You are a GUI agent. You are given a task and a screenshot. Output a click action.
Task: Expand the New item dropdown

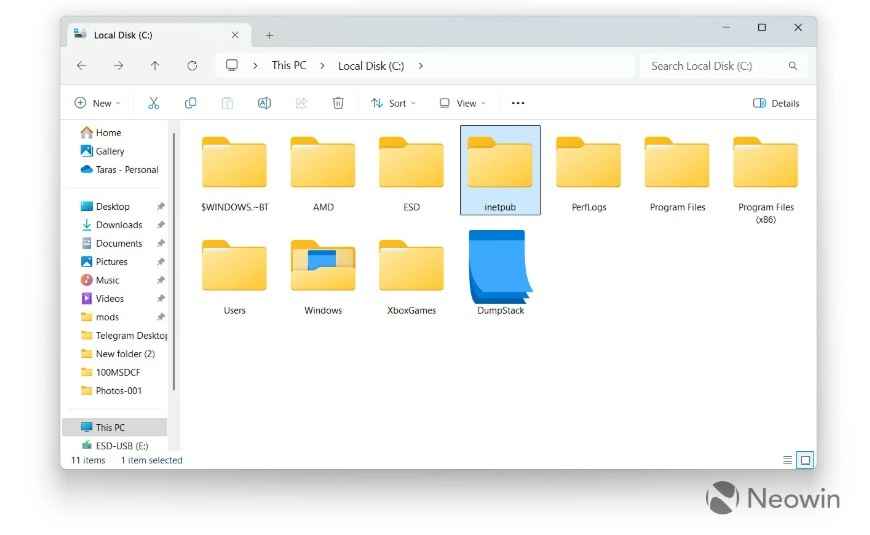[97, 103]
